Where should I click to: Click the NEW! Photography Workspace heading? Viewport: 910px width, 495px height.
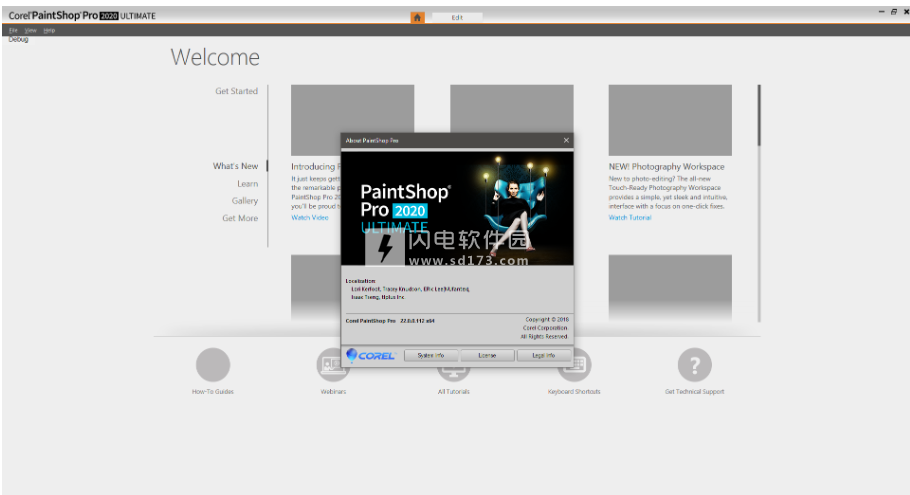click(x=666, y=167)
